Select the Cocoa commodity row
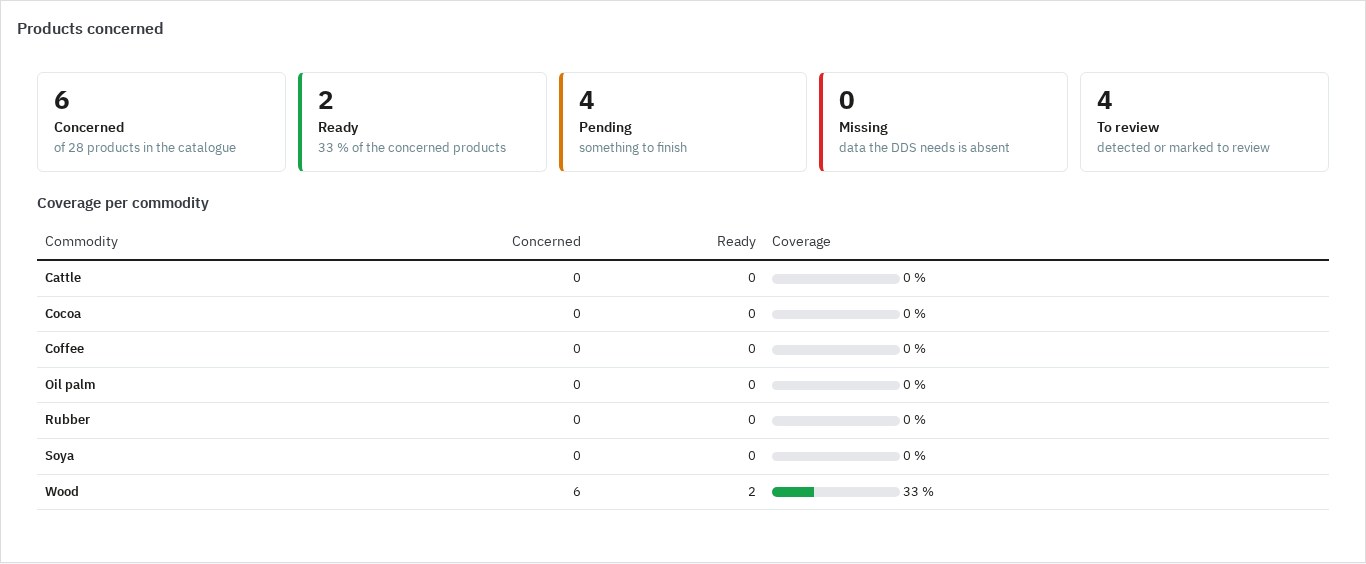The width and height of the screenshot is (1366, 564). tap(683, 314)
